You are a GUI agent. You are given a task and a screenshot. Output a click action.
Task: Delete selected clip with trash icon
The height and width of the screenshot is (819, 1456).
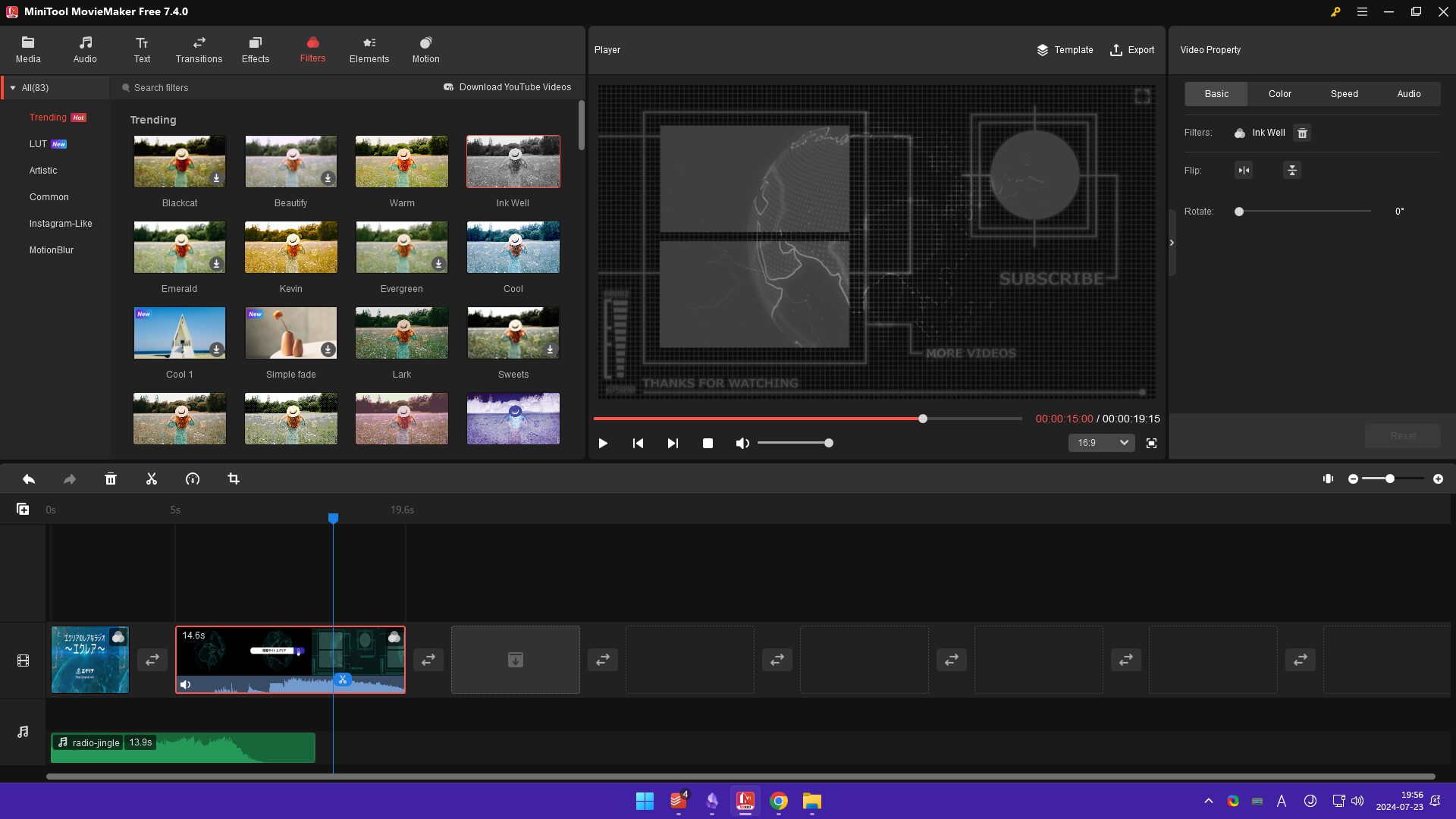pyautogui.click(x=111, y=479)
